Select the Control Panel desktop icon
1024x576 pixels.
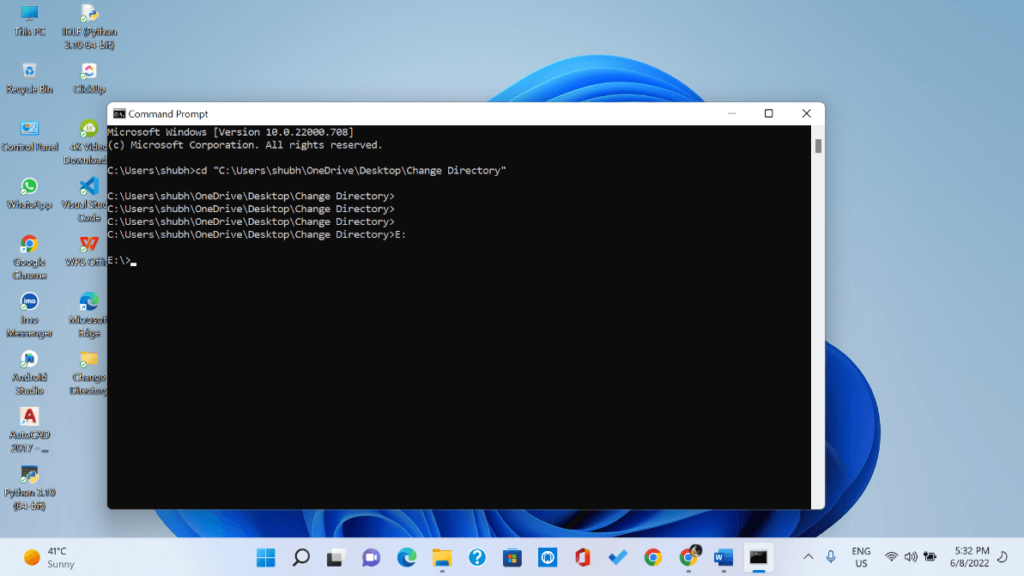tap(29, 136)
